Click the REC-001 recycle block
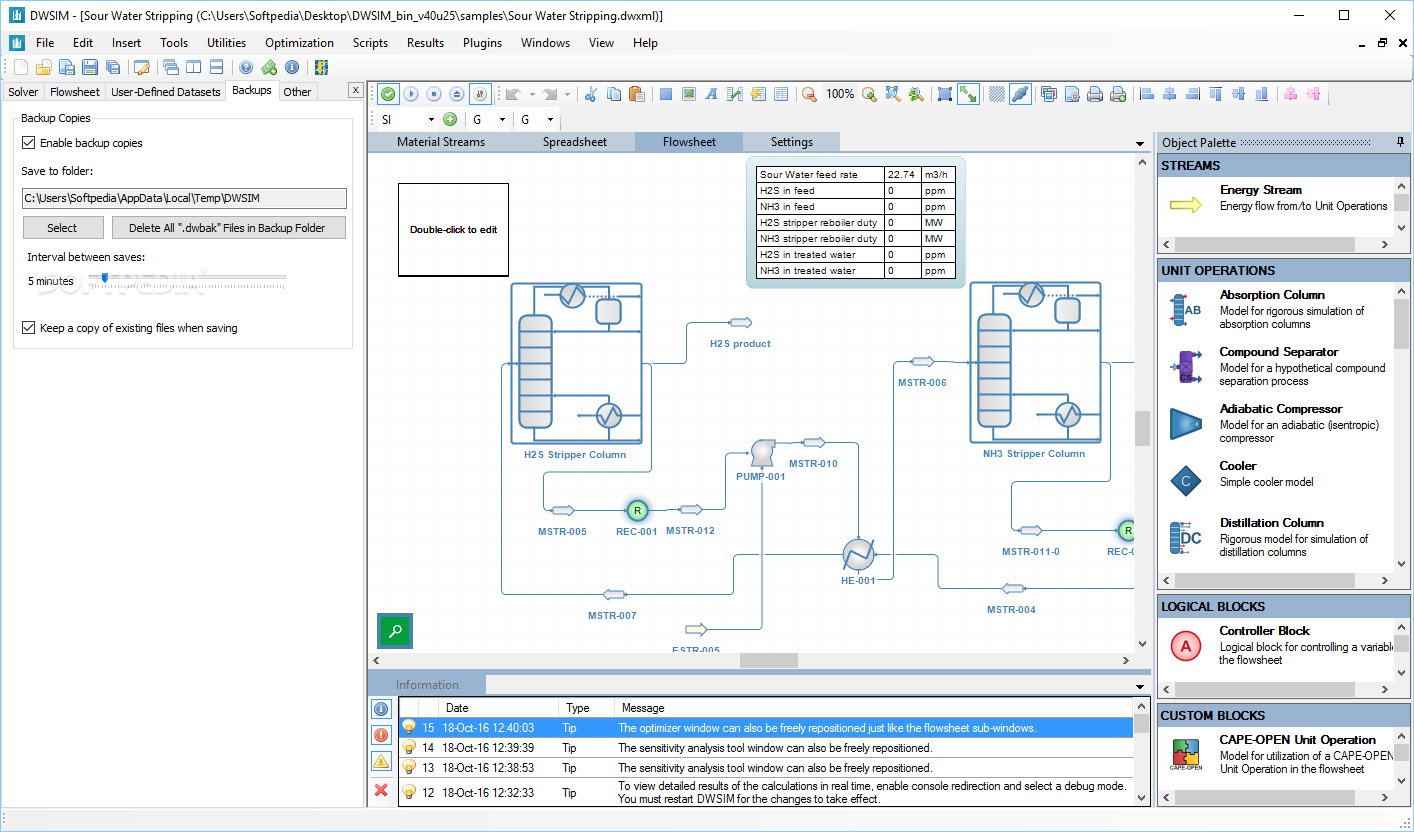 [x=636, y=511]
